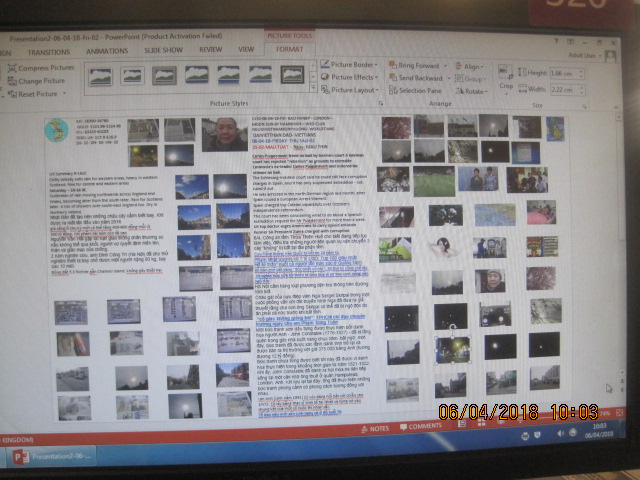
Task: Select the Picture Tools Format tab
Action: pyautogui.click(x=289, y=49)
